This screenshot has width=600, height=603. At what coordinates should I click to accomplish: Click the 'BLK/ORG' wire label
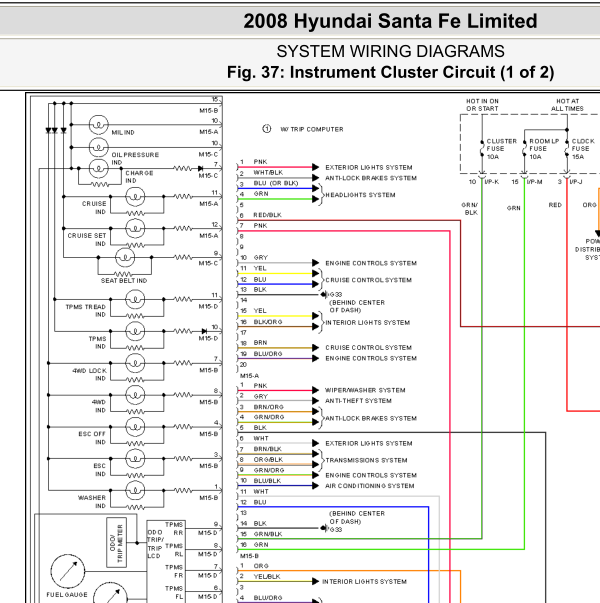point(268,321)
